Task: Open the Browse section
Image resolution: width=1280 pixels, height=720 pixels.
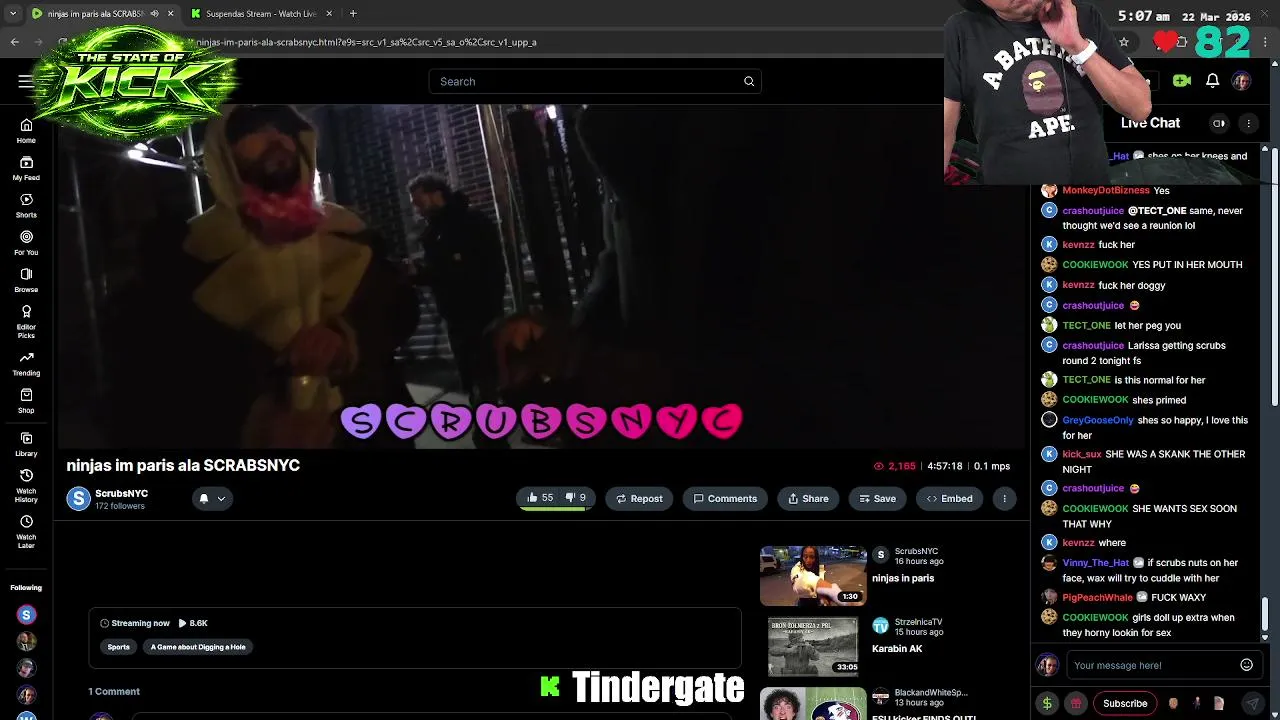Action: click(26, 280)
